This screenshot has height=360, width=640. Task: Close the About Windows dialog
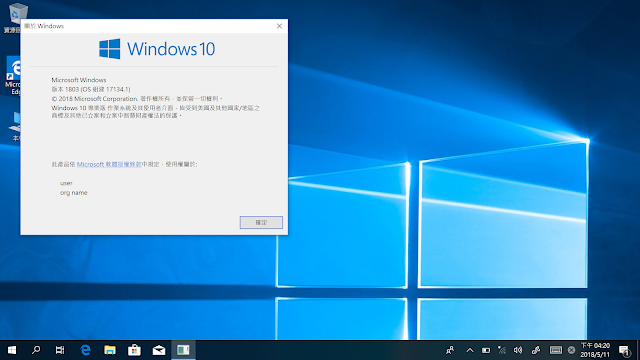279,26
